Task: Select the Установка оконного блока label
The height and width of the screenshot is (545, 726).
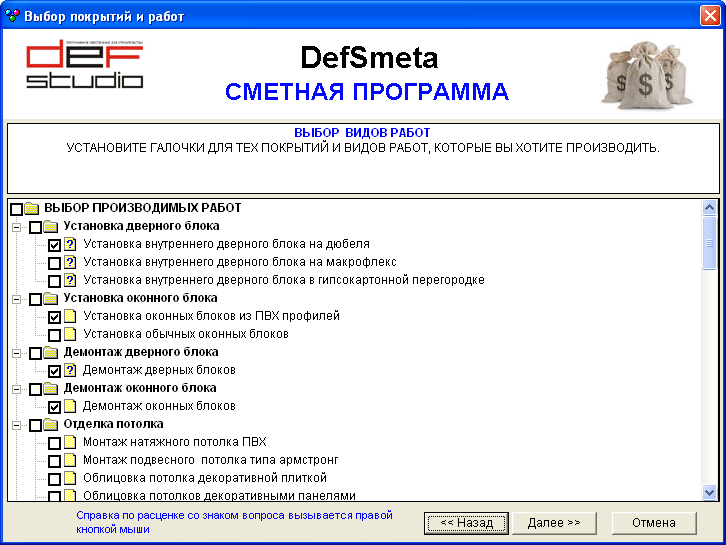Action: tap(140, 298)
